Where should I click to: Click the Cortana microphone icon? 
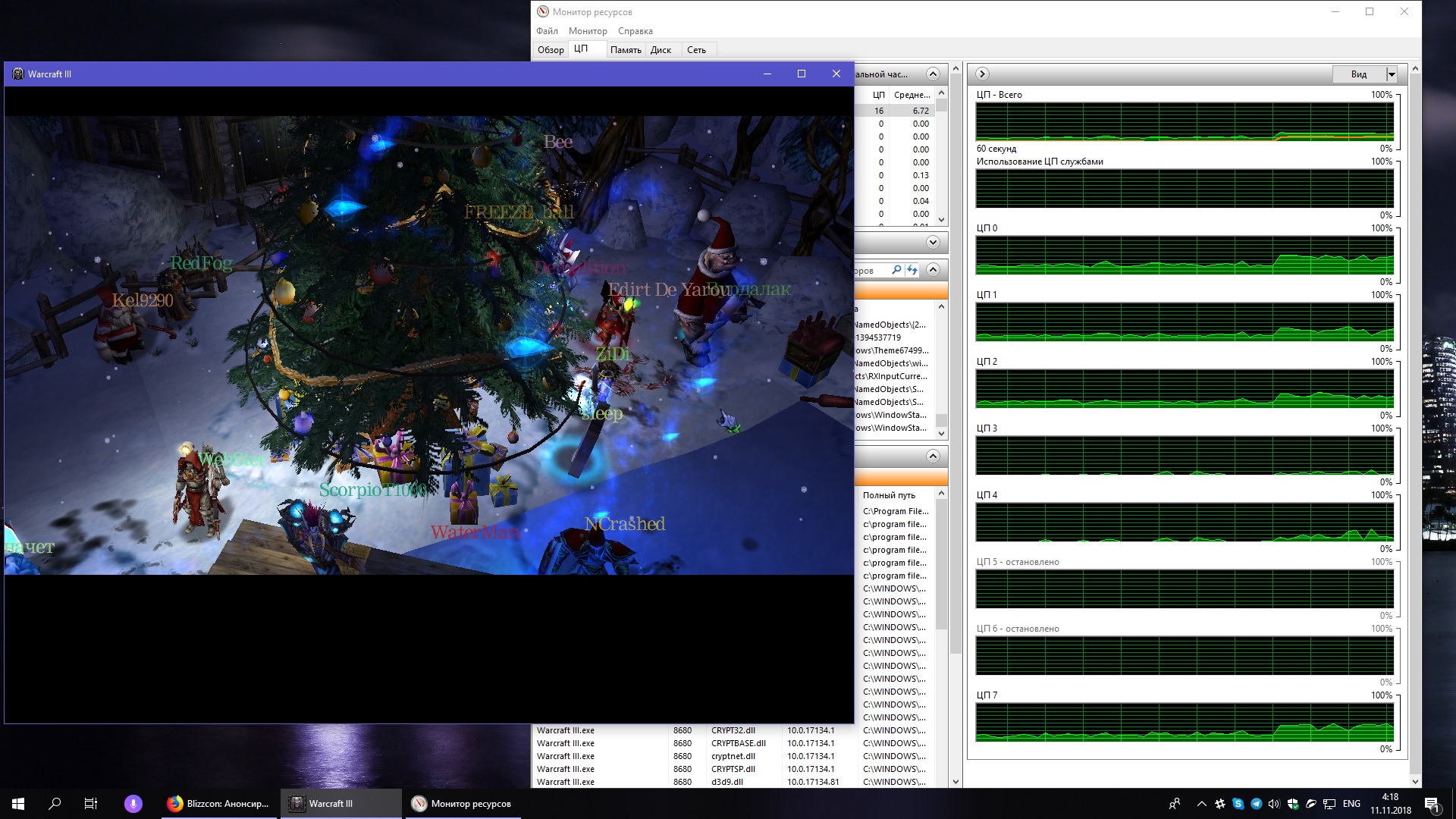pos(133,804)
